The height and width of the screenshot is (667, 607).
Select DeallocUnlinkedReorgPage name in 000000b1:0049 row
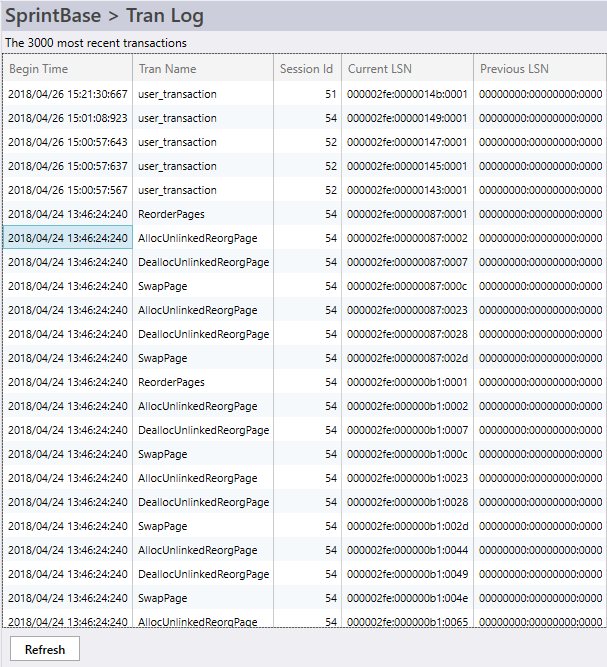203,574
